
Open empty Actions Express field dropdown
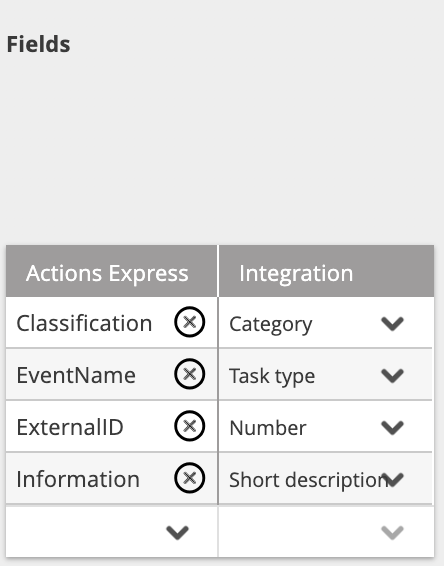[x=177, y=532]
